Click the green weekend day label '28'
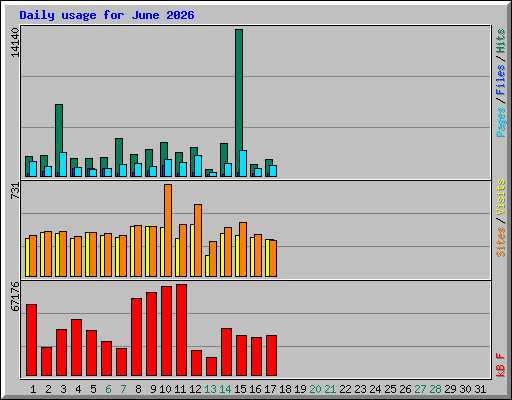 pyautogui.click(x=435, y=389)
